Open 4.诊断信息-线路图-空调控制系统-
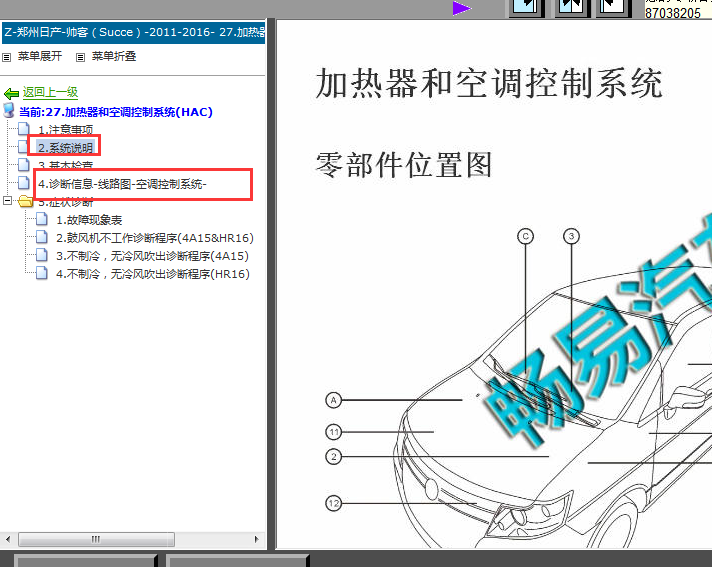712x567 pixels. (122, 184)
